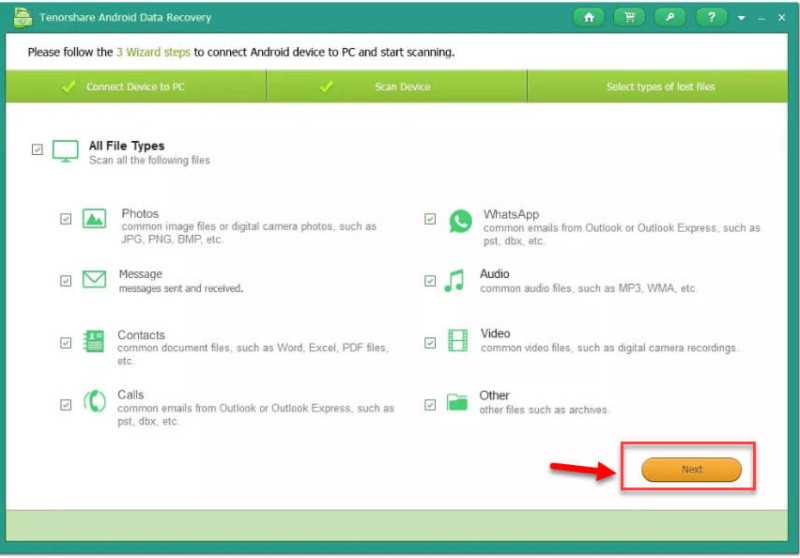800x558 pixels.
Task: Uncheck the All File Types checkbox
Action: (x=37, y=149)
